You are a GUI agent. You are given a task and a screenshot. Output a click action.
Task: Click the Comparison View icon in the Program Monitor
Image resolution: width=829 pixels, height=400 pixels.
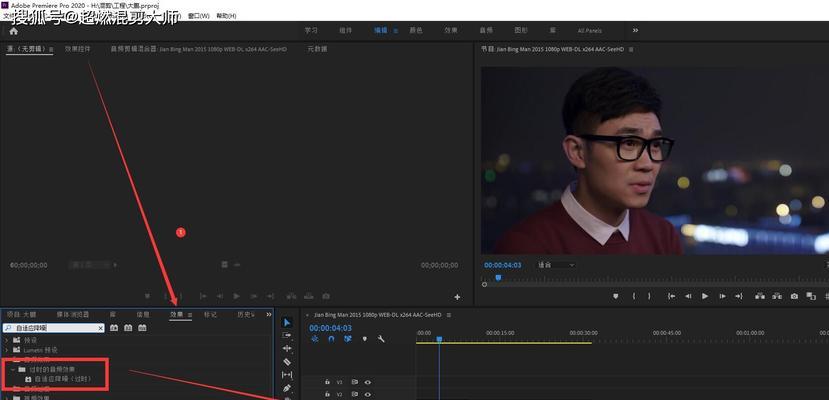pos(811,296)
